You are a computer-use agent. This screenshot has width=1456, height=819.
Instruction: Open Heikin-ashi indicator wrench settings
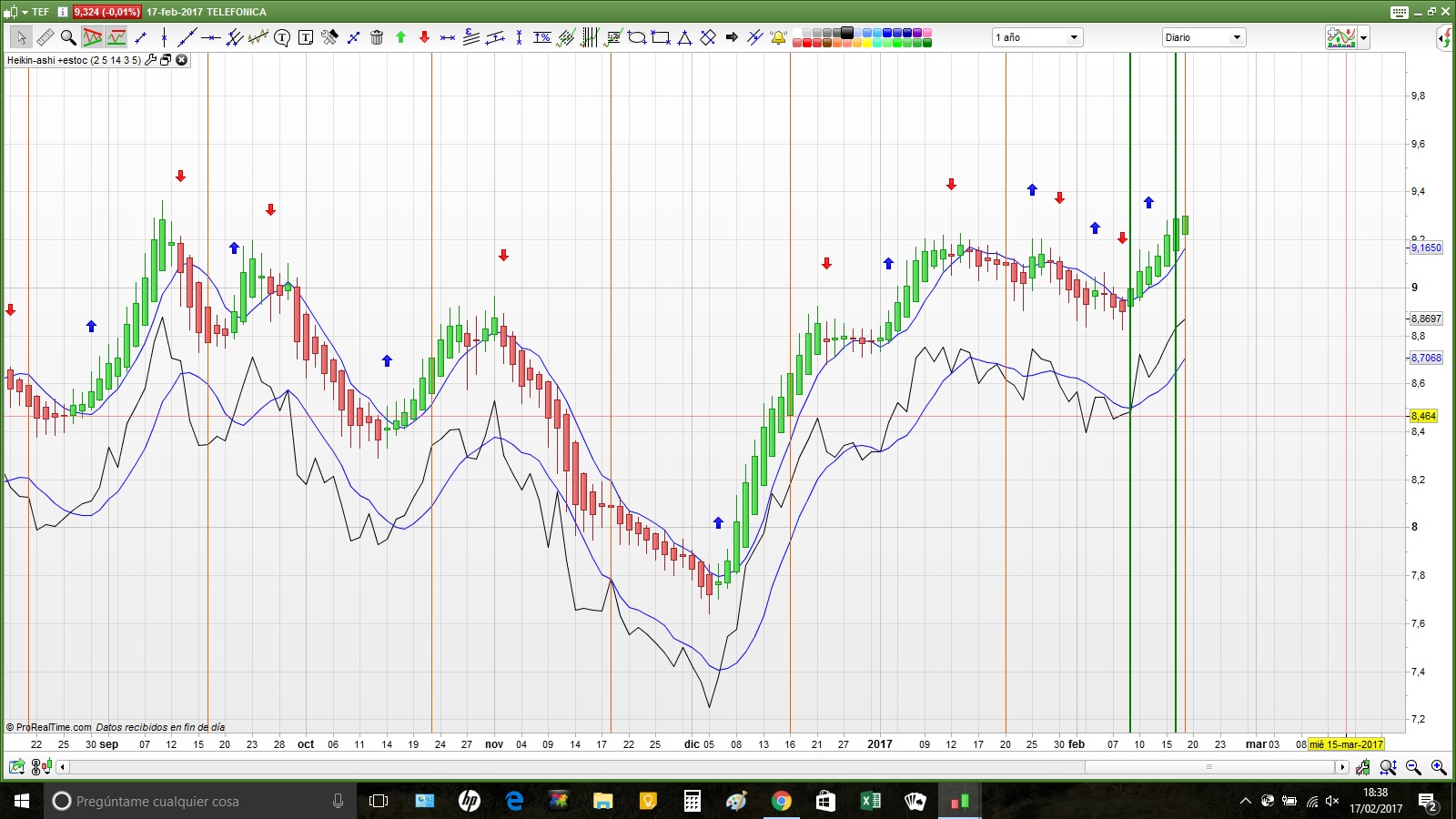[151, 60]
